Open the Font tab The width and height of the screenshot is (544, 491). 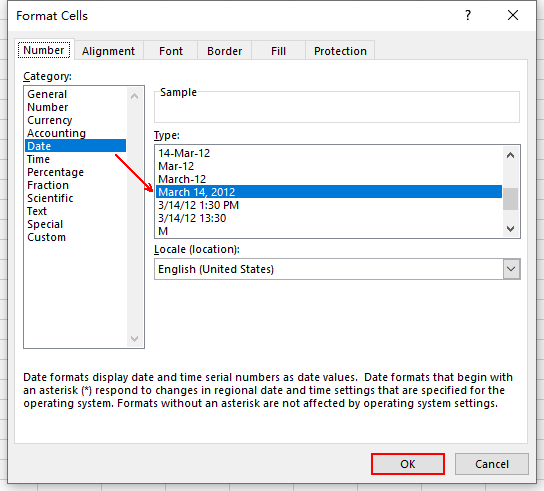click(171, 51)
